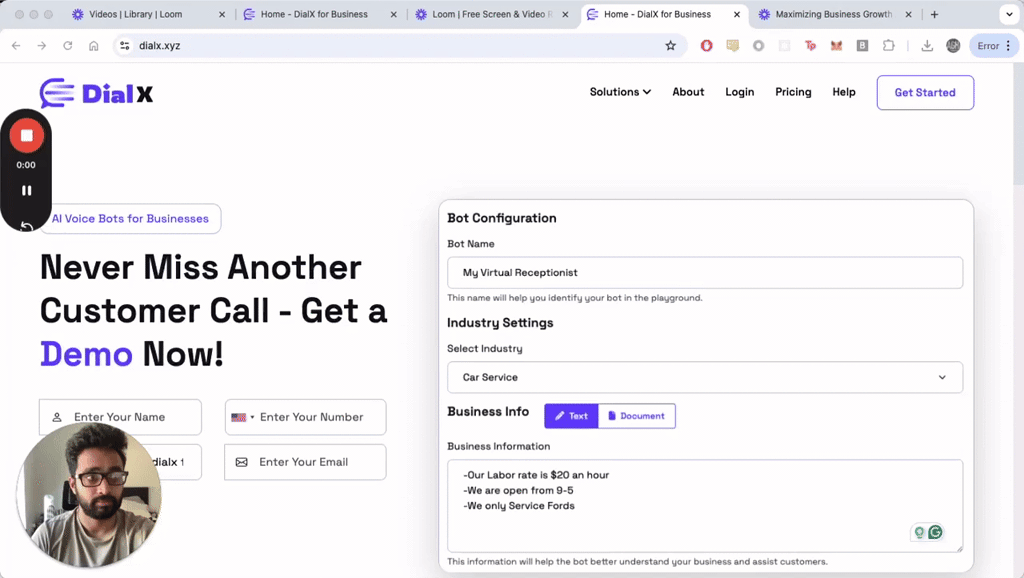Open the MetaMask fox extension

point(836,46)
